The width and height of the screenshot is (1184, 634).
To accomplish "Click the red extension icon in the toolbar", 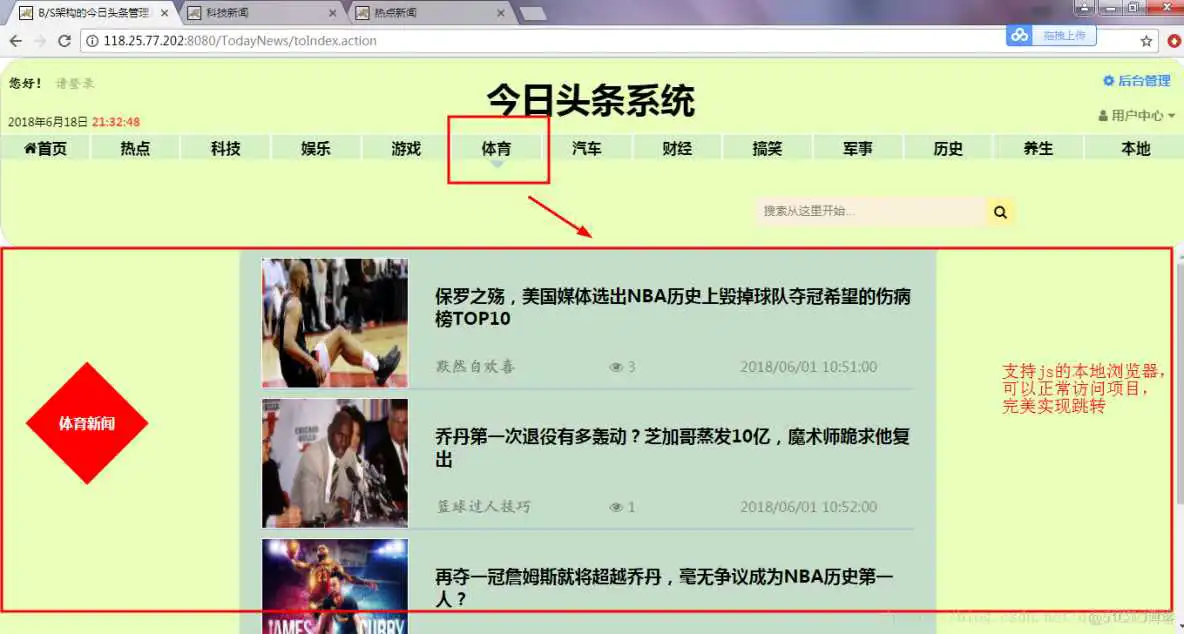I will pos(1174,41).
